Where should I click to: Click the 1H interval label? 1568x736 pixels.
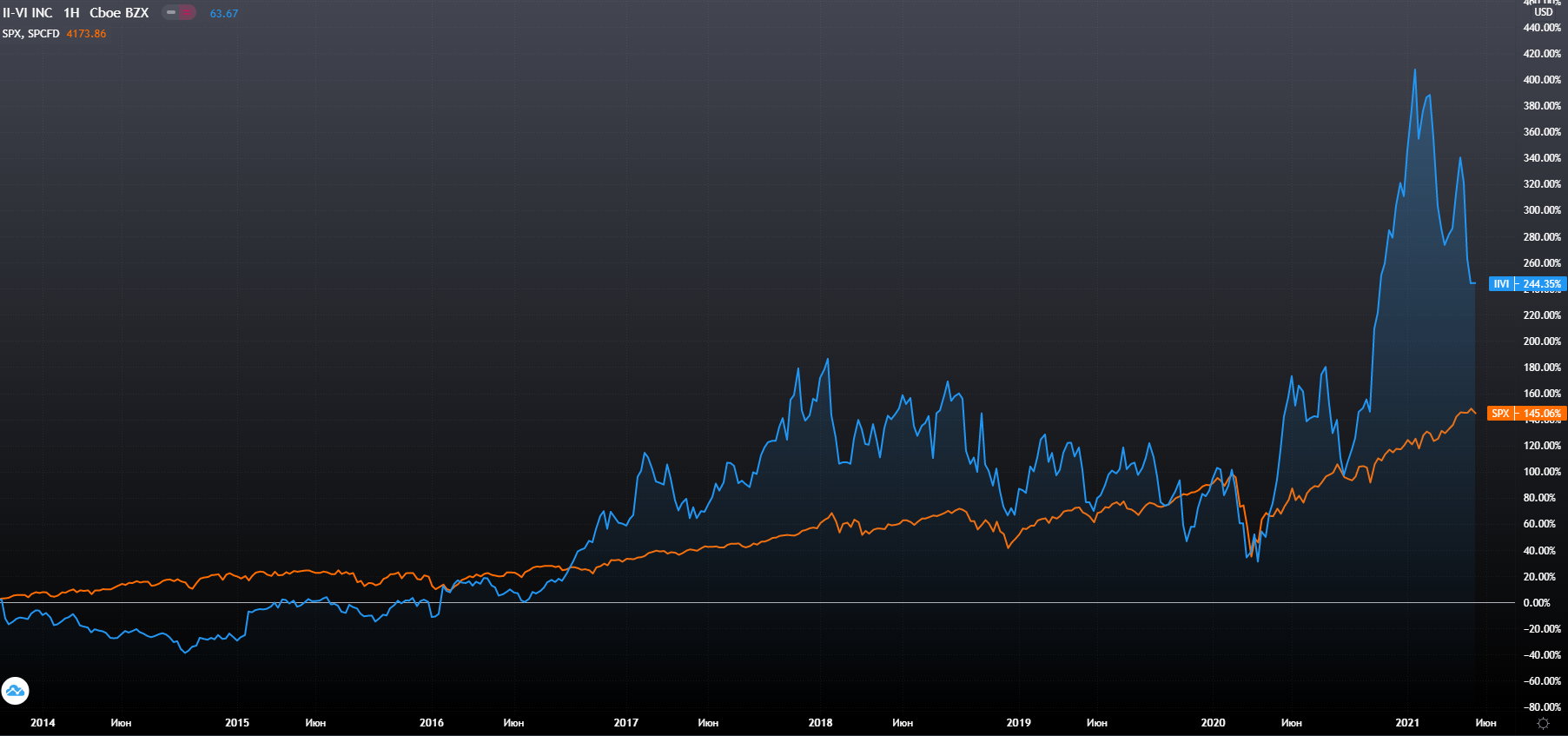click(71, 13)
